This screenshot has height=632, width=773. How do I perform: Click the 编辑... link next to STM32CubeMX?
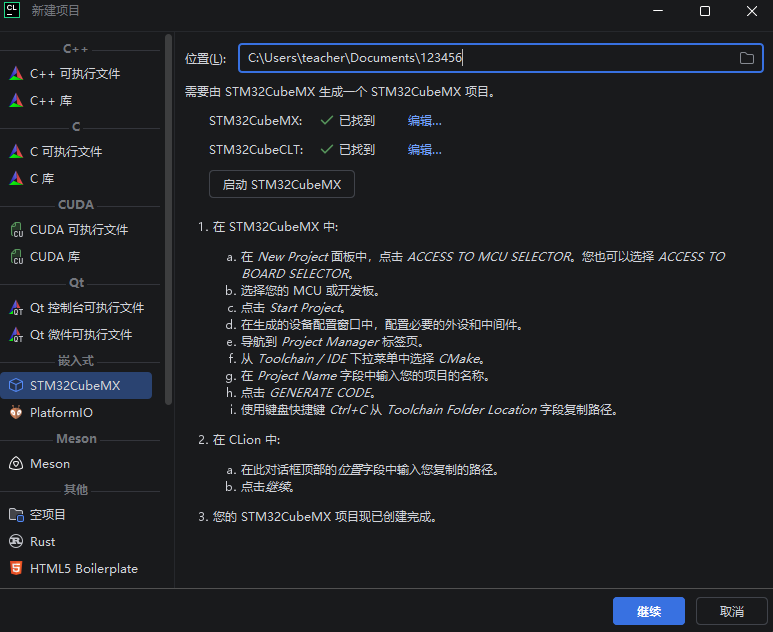[424, 121]
